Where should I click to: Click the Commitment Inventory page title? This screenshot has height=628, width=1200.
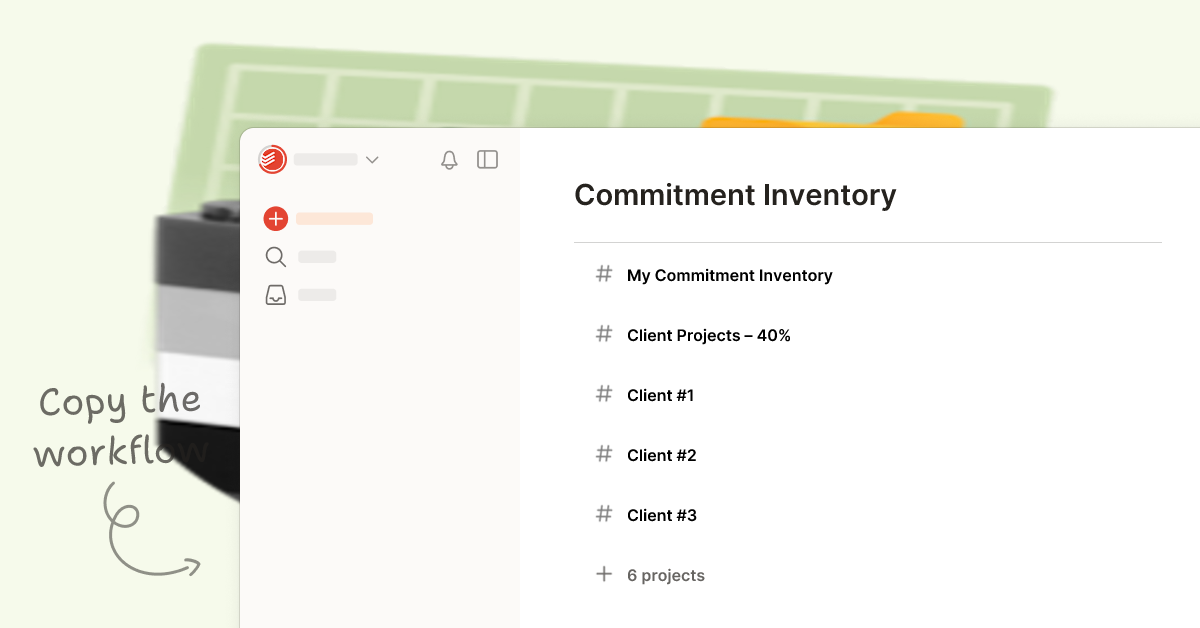(x=736, y=195)
